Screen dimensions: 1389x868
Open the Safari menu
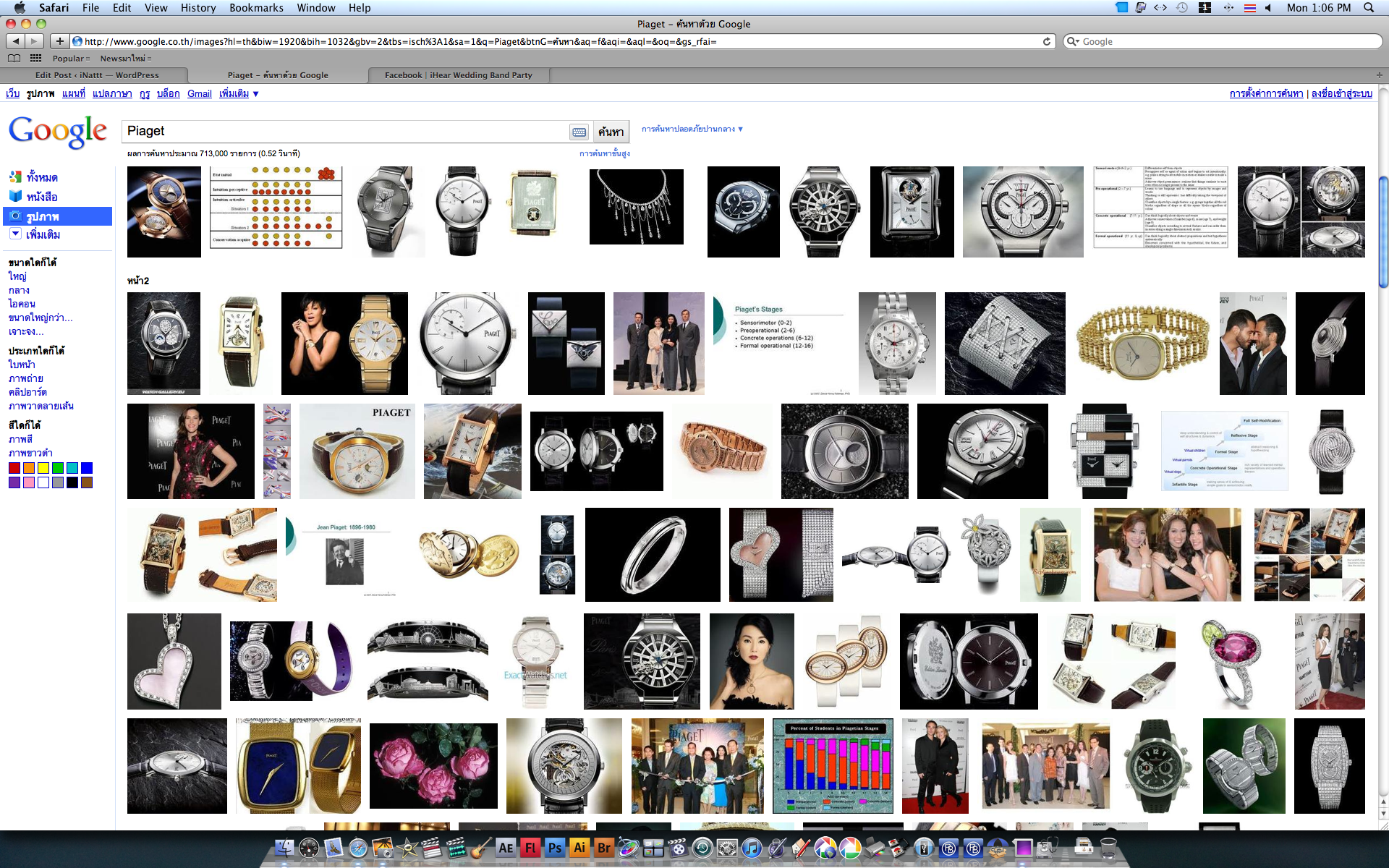pyautogui.click(x=54, y=7)
